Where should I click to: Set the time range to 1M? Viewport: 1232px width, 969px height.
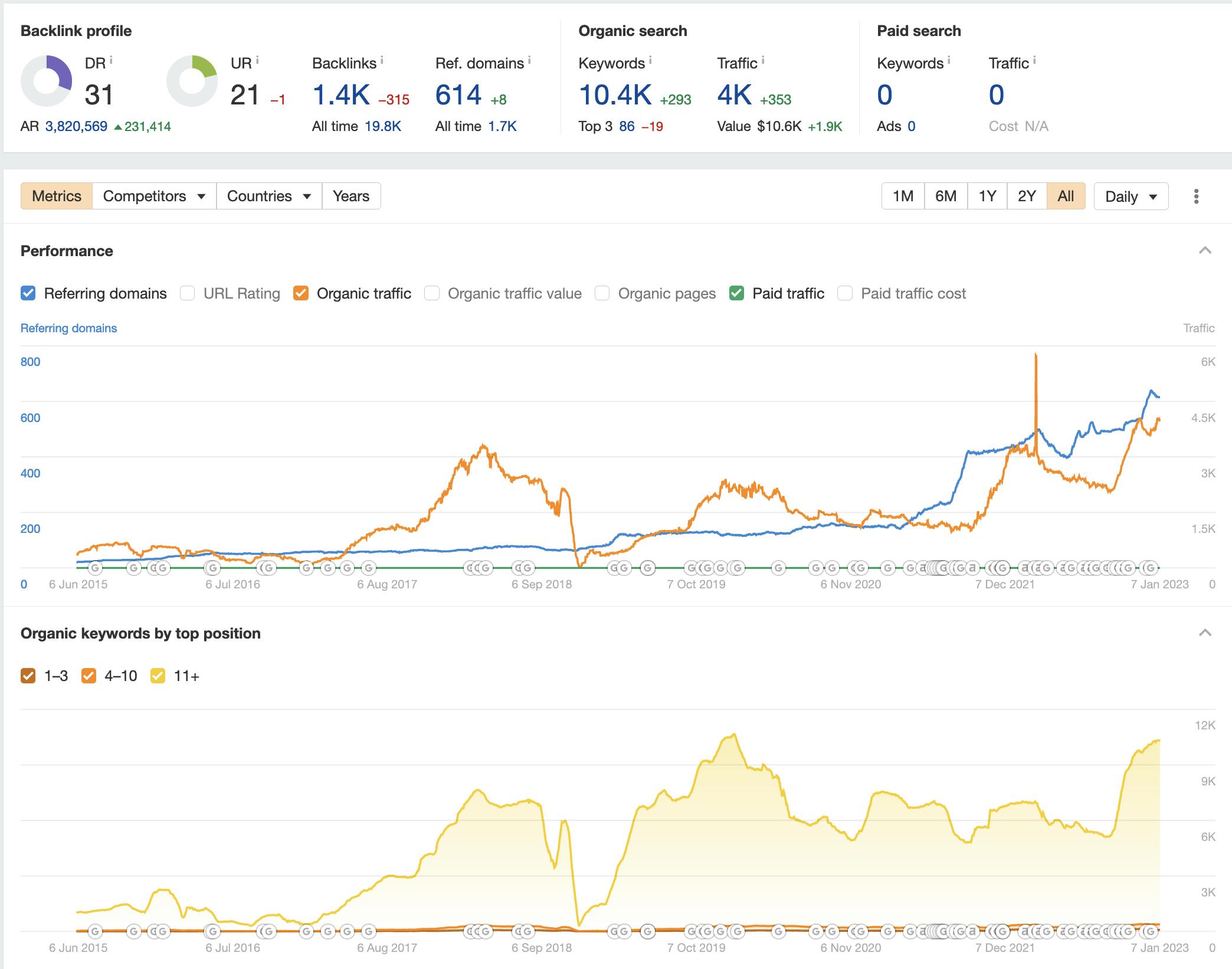pos(903,196)
